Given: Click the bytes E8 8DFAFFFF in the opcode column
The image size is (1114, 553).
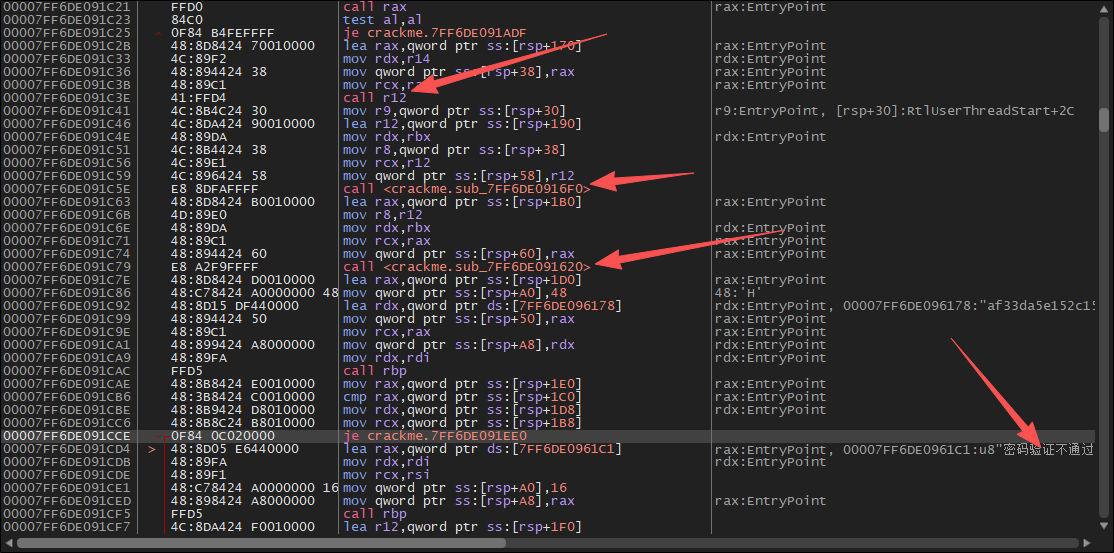Looking at the screenshot, I should [x=214, y=187].
